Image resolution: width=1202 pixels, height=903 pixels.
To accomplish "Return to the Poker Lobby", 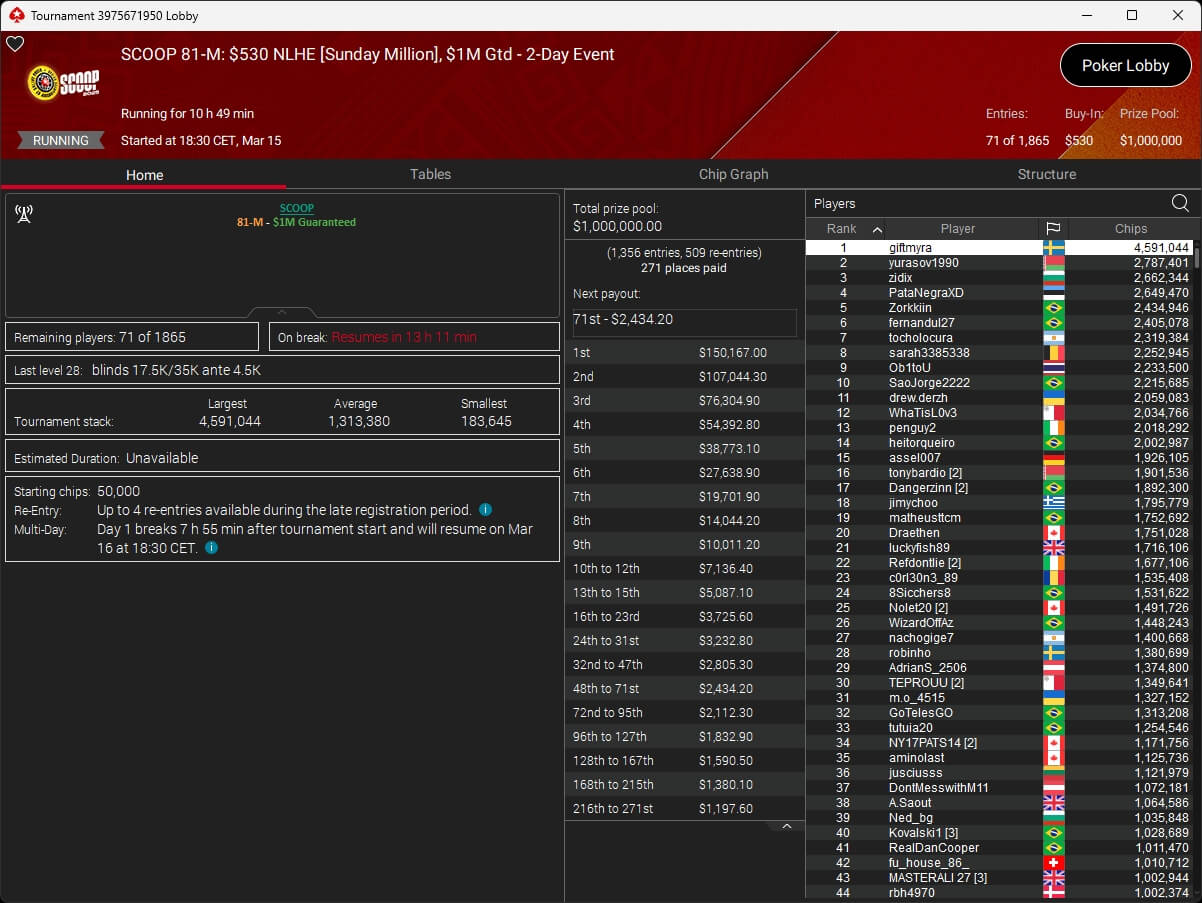I will click(x=1125, y=66).
